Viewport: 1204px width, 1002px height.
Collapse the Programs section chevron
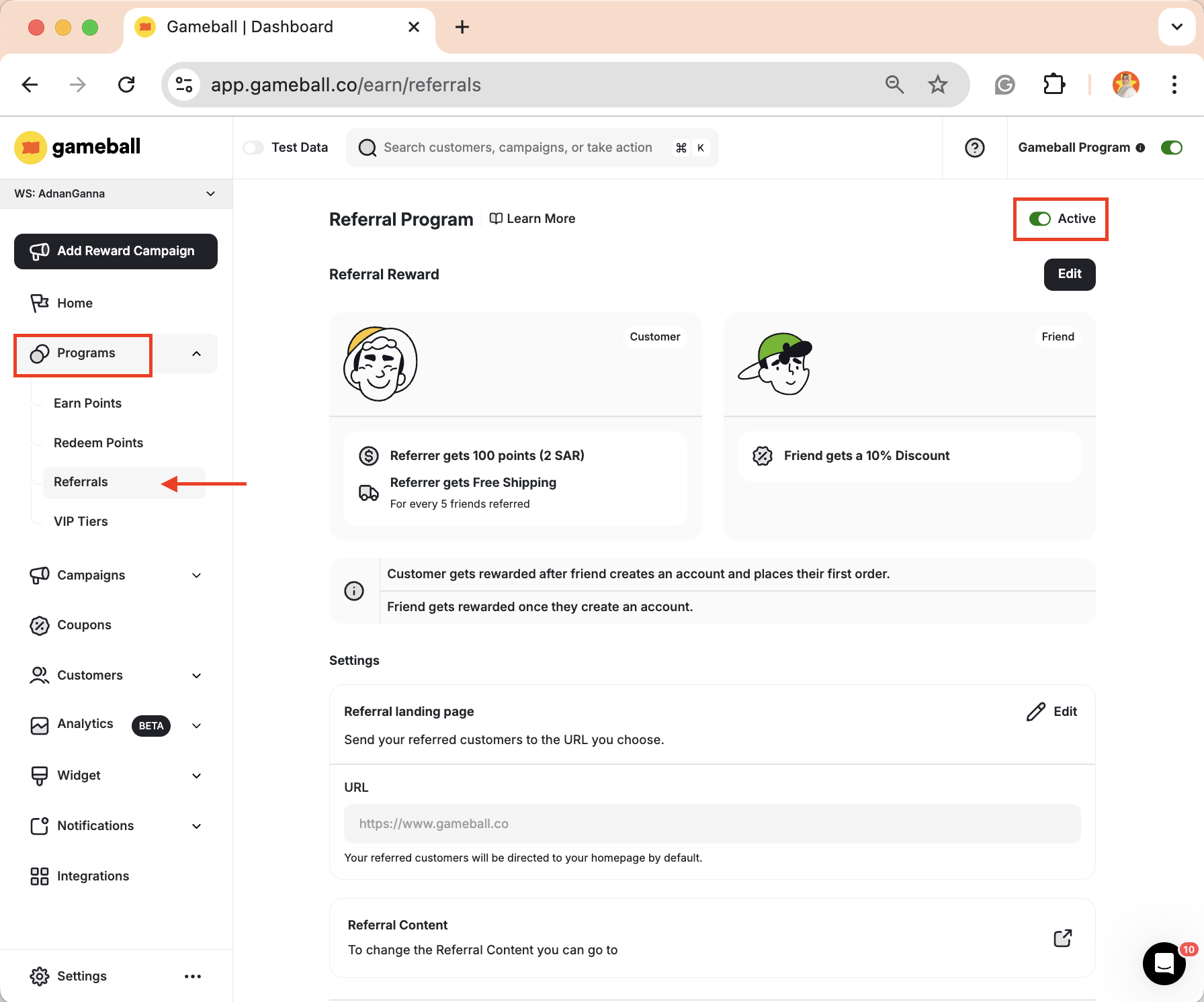[x=196, y=353]
